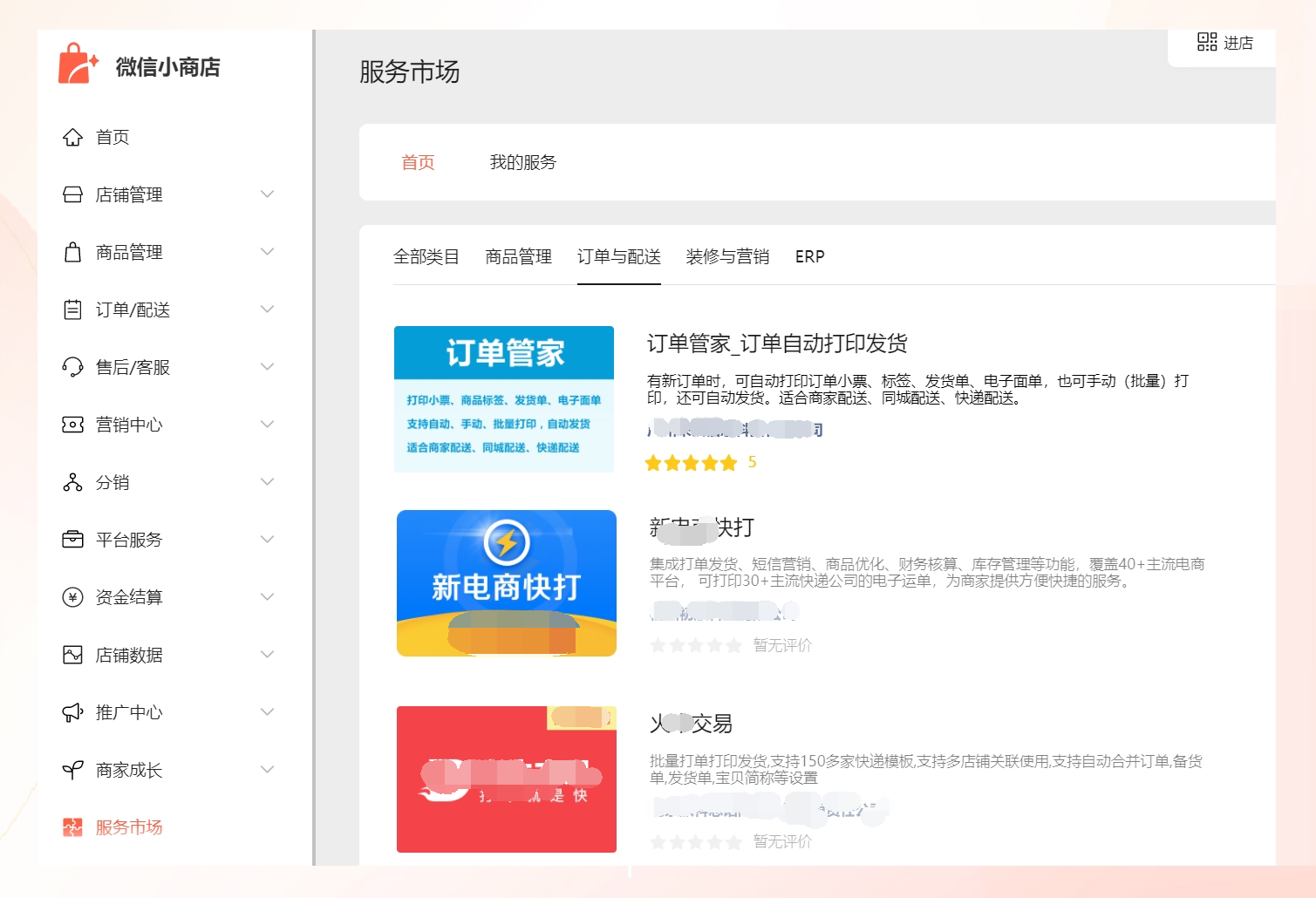Open 售后/客服 headset icon
The height and width of the screenshot is (898, 1316).
pyautogui.click(x=73, y=366)
